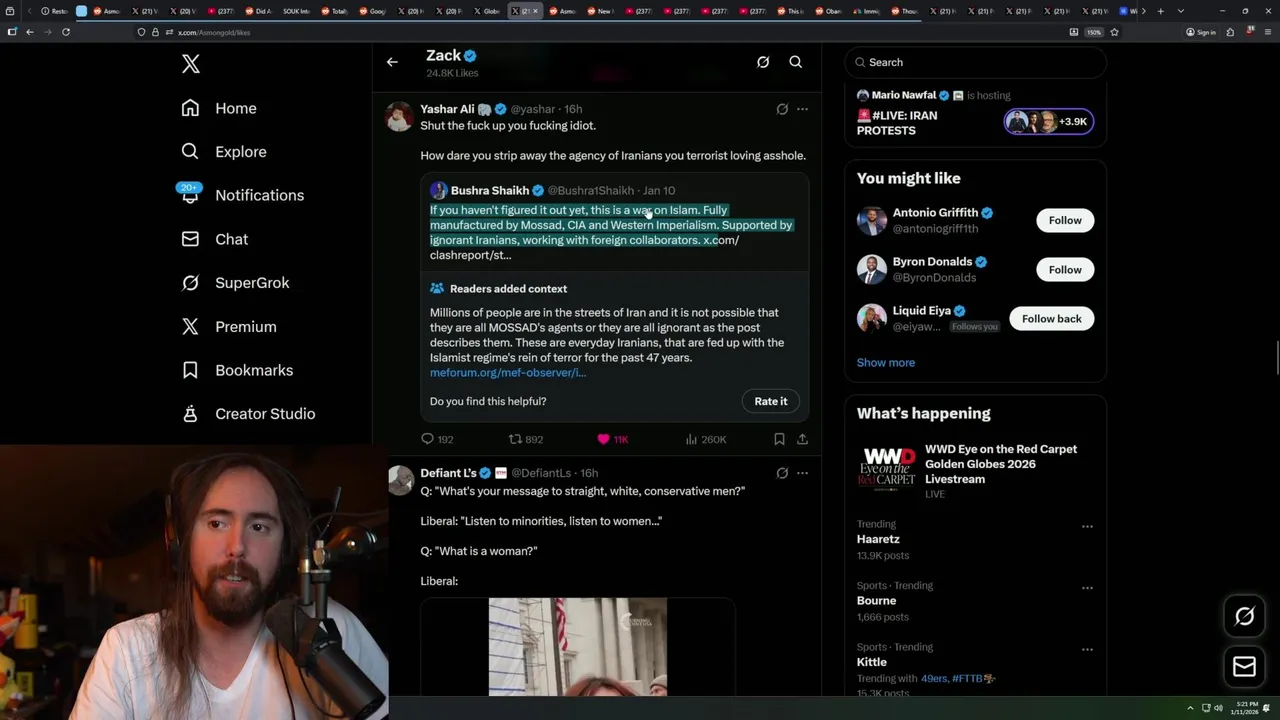Click Sign in in browser toolbar

click(1201, 32)
